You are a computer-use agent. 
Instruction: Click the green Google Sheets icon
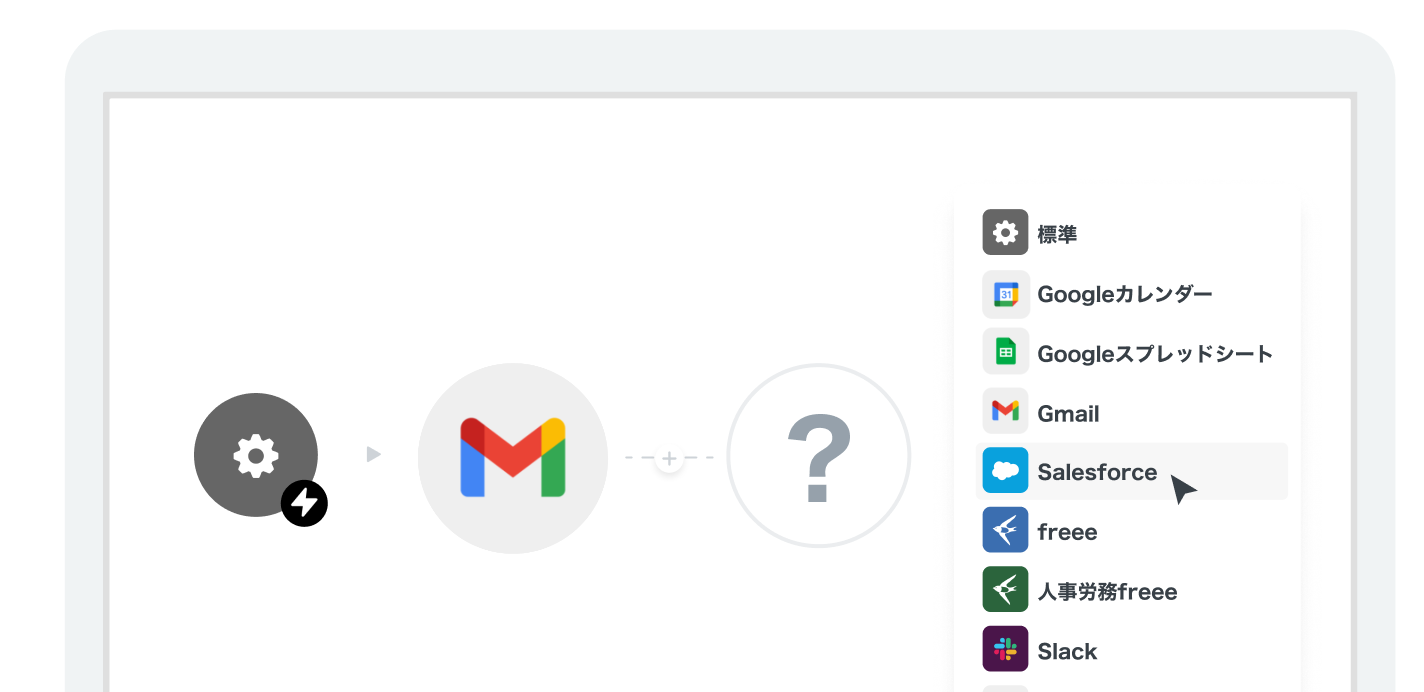[1005, 352]
